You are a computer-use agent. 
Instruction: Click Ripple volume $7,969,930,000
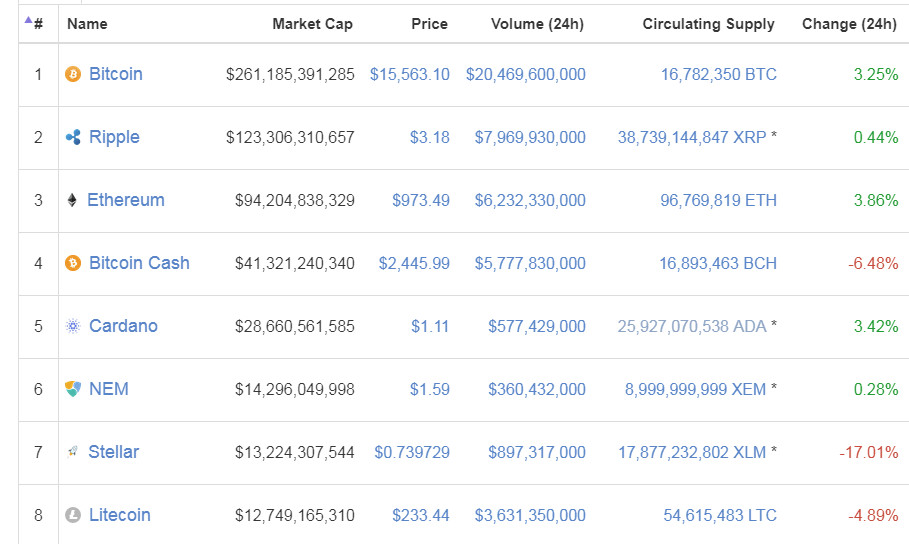(x=530, y=137)
